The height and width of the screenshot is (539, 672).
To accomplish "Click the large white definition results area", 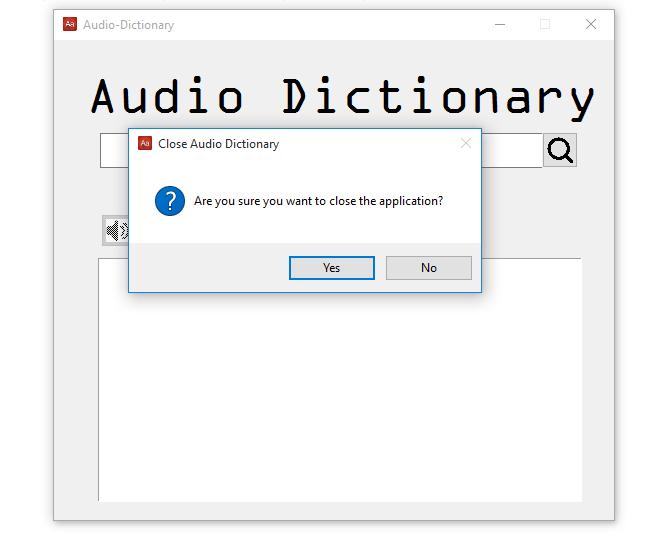I will point(340,400).
